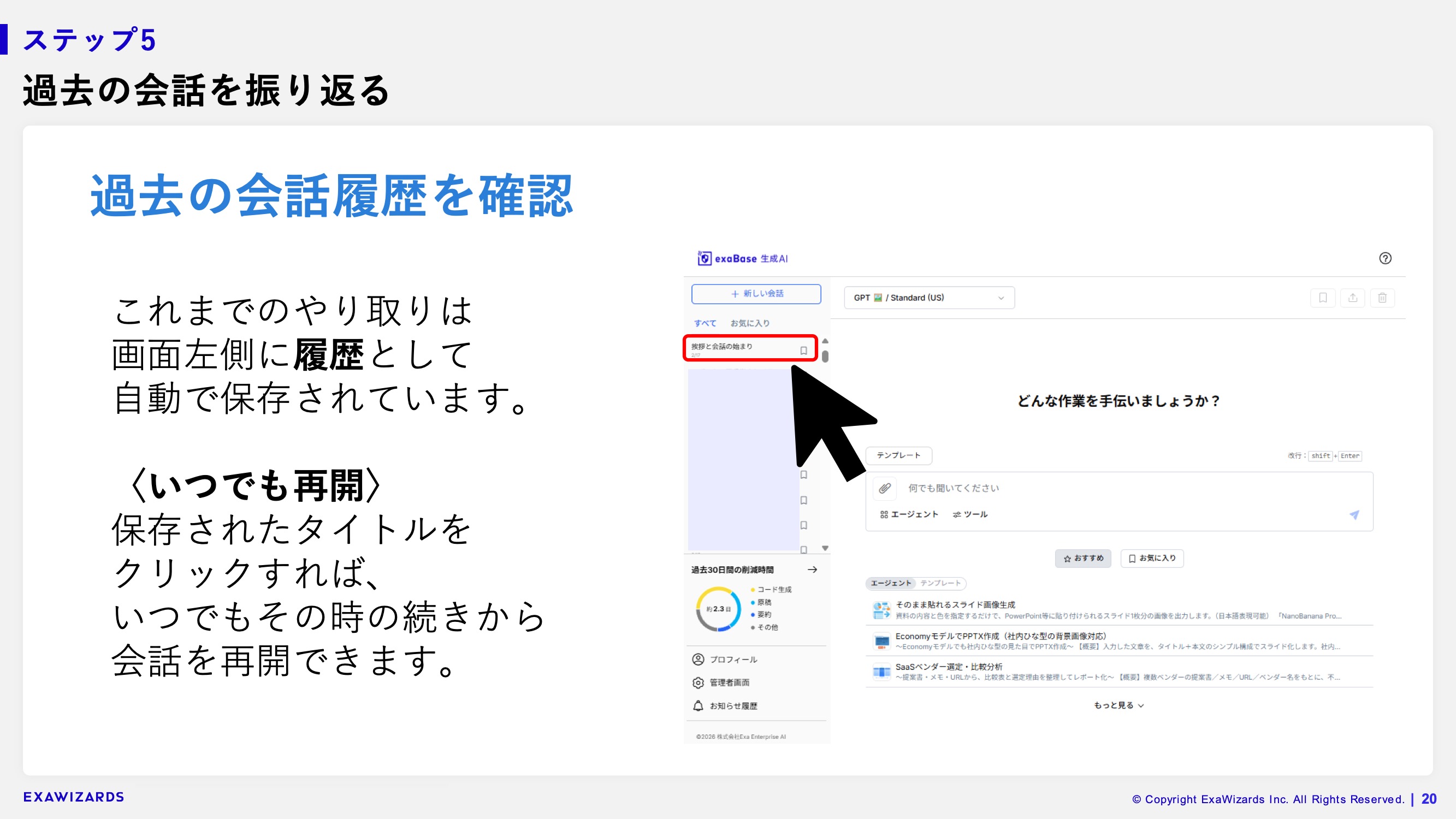
Task: Click the exaBase 生成AI logo
Action: (742, 258)
